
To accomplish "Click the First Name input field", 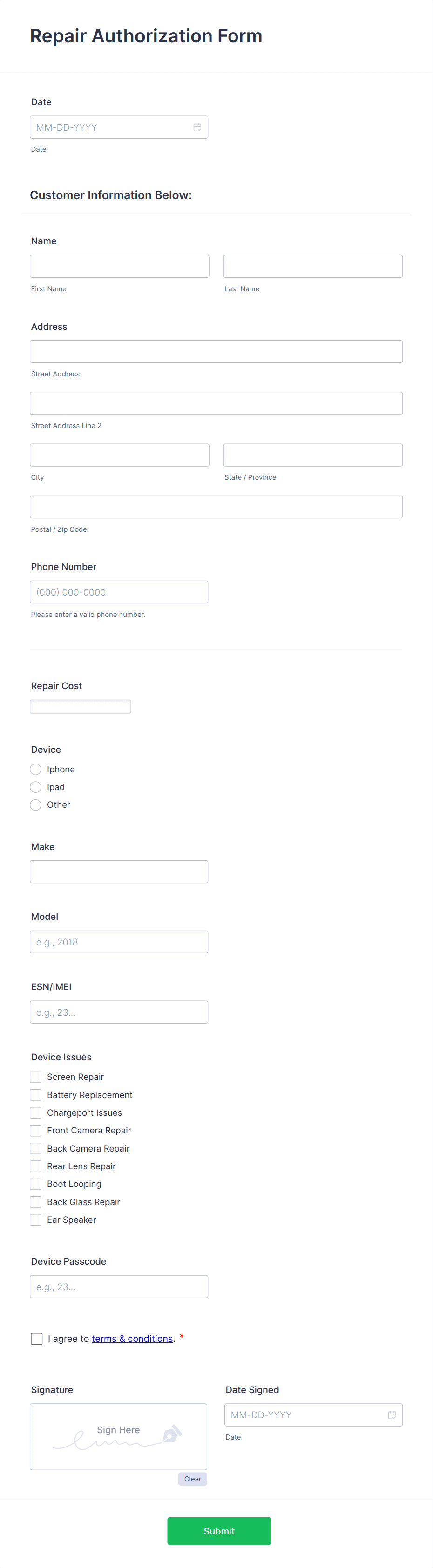I will click(119, 266).
